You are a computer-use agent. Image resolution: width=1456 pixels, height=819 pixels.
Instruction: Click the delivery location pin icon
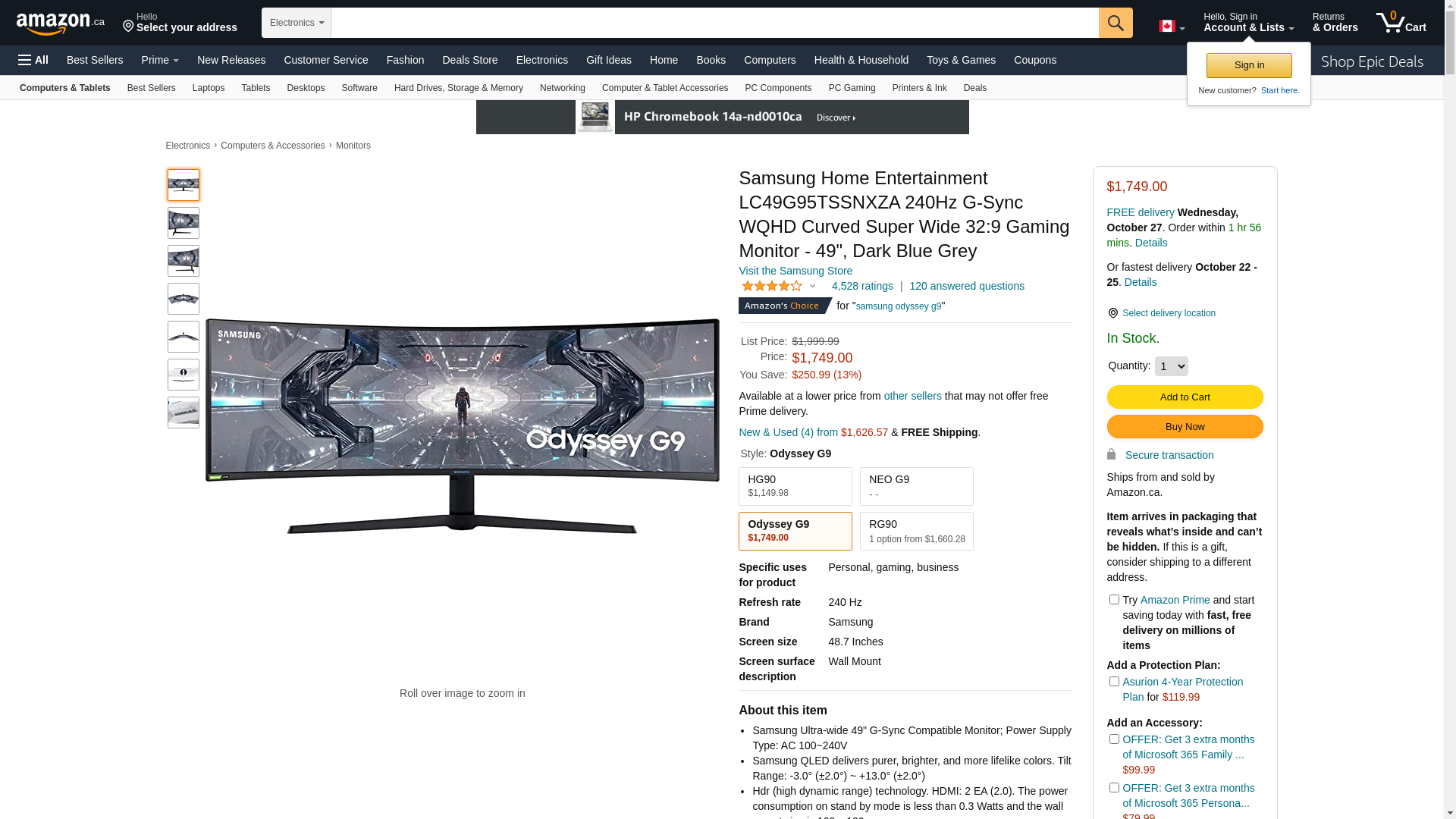pos(1112,313)
